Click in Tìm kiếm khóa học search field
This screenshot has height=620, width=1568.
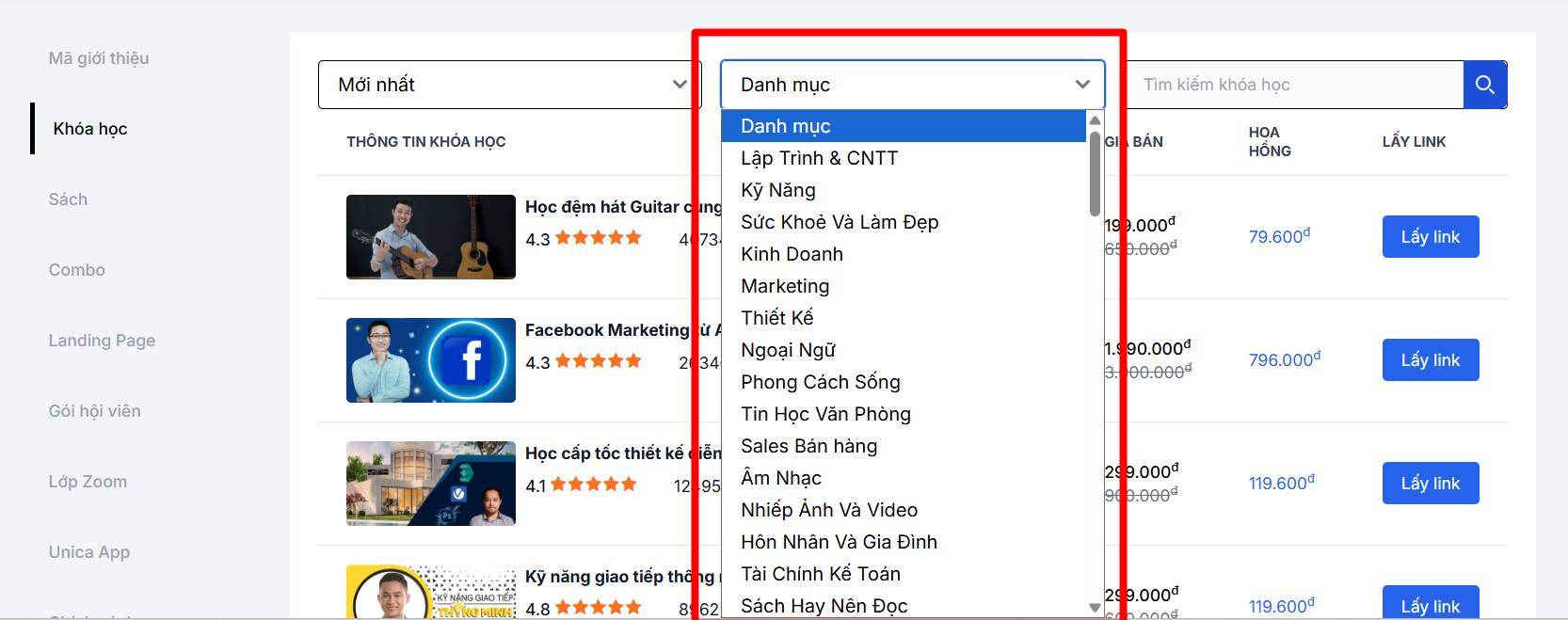tap(1294, 85)
